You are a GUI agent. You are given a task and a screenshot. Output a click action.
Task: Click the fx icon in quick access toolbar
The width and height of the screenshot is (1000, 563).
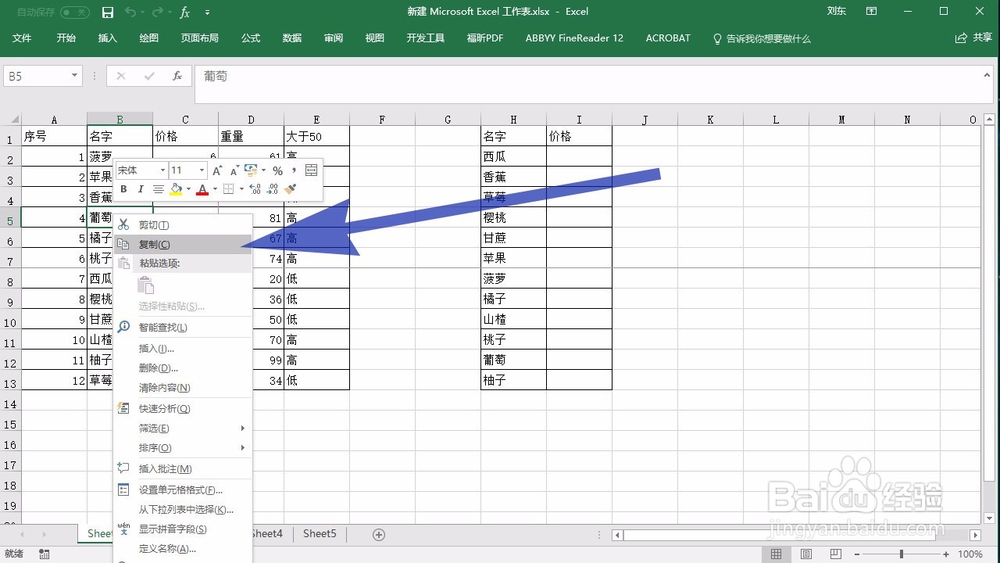coord(185,12)
